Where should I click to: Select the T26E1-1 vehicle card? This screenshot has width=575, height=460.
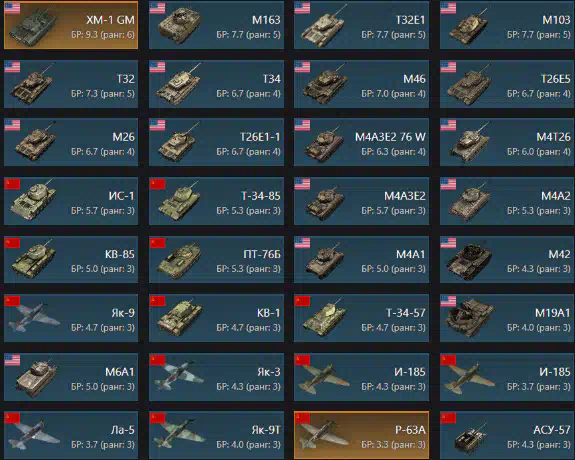pyautogui.click(x=216, y=142)
